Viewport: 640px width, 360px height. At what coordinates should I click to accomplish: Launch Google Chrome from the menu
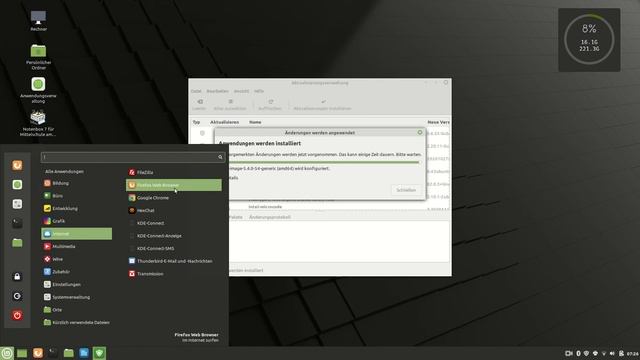pos(174,198)
